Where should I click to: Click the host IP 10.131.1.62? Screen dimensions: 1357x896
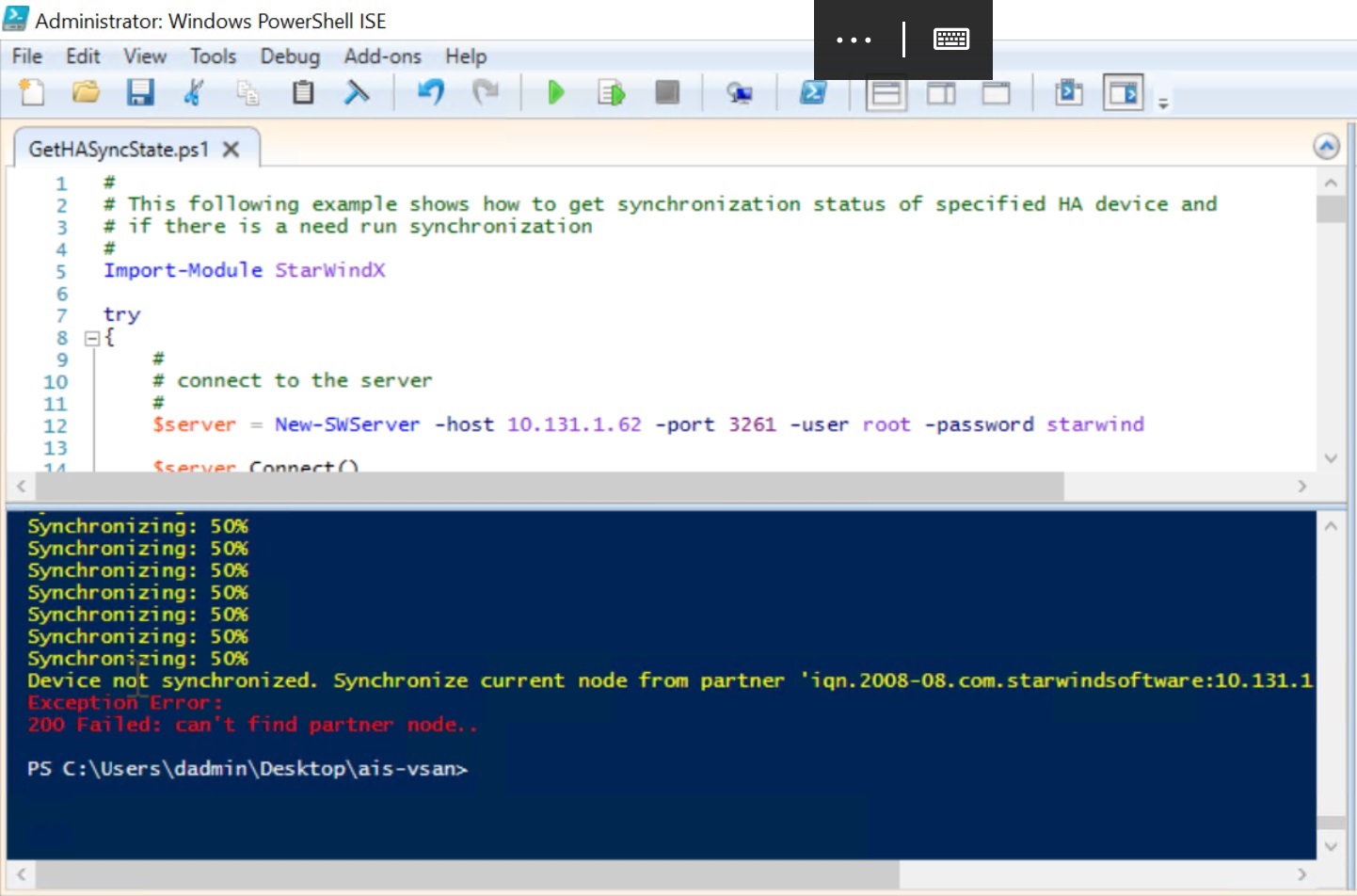coord(574,424)
